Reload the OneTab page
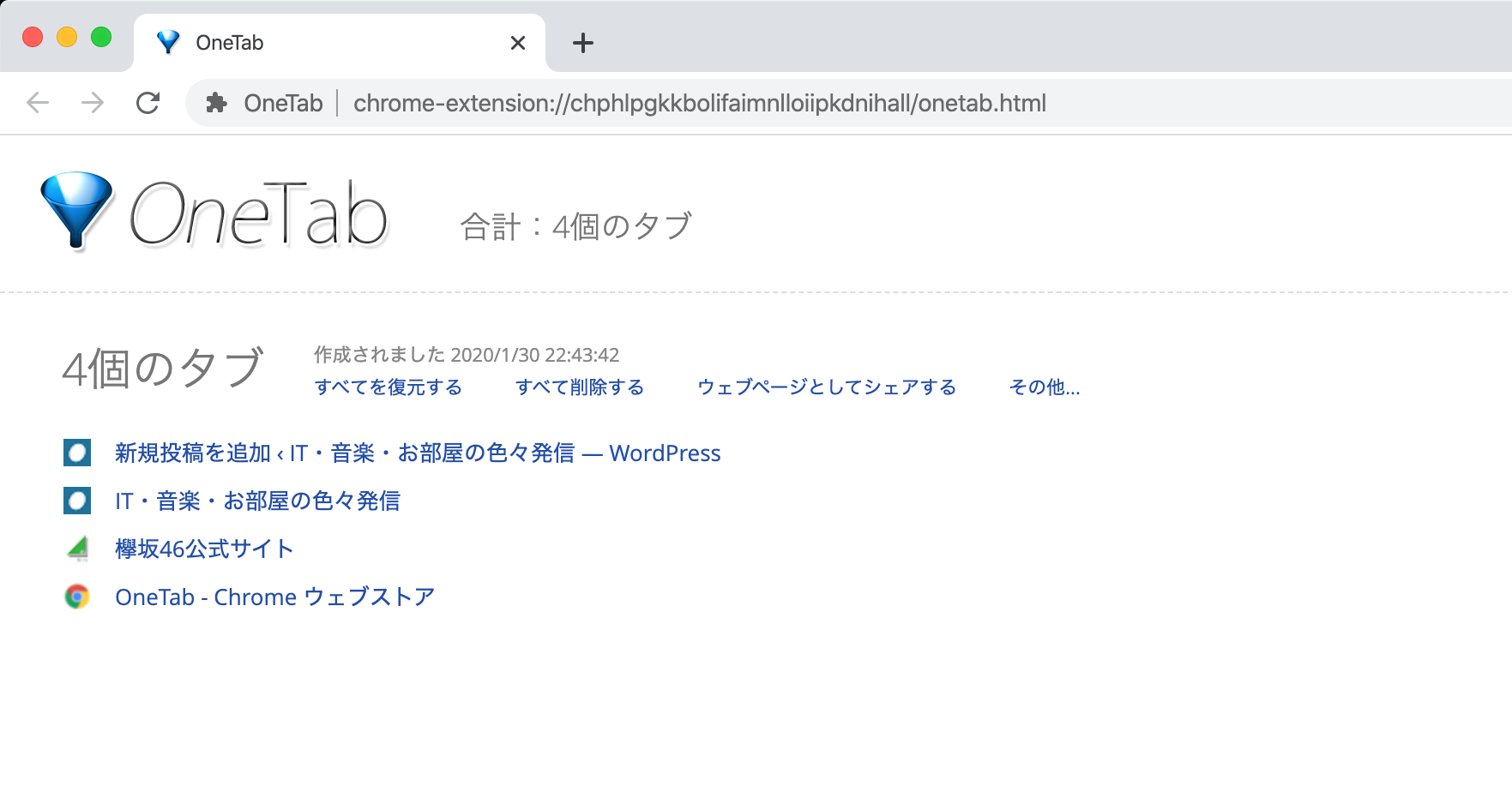 148,104
